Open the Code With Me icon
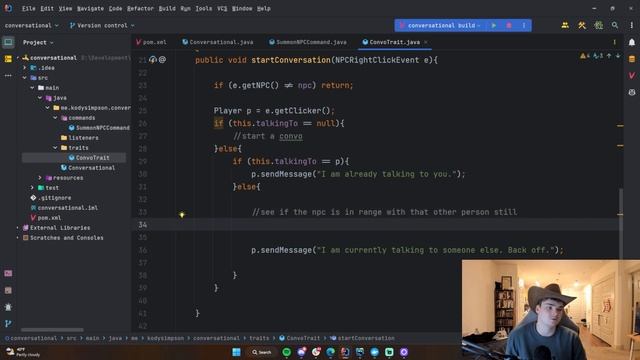Image resolution: width=640 pixels, height=360 pixels. (x=565, y=25)
